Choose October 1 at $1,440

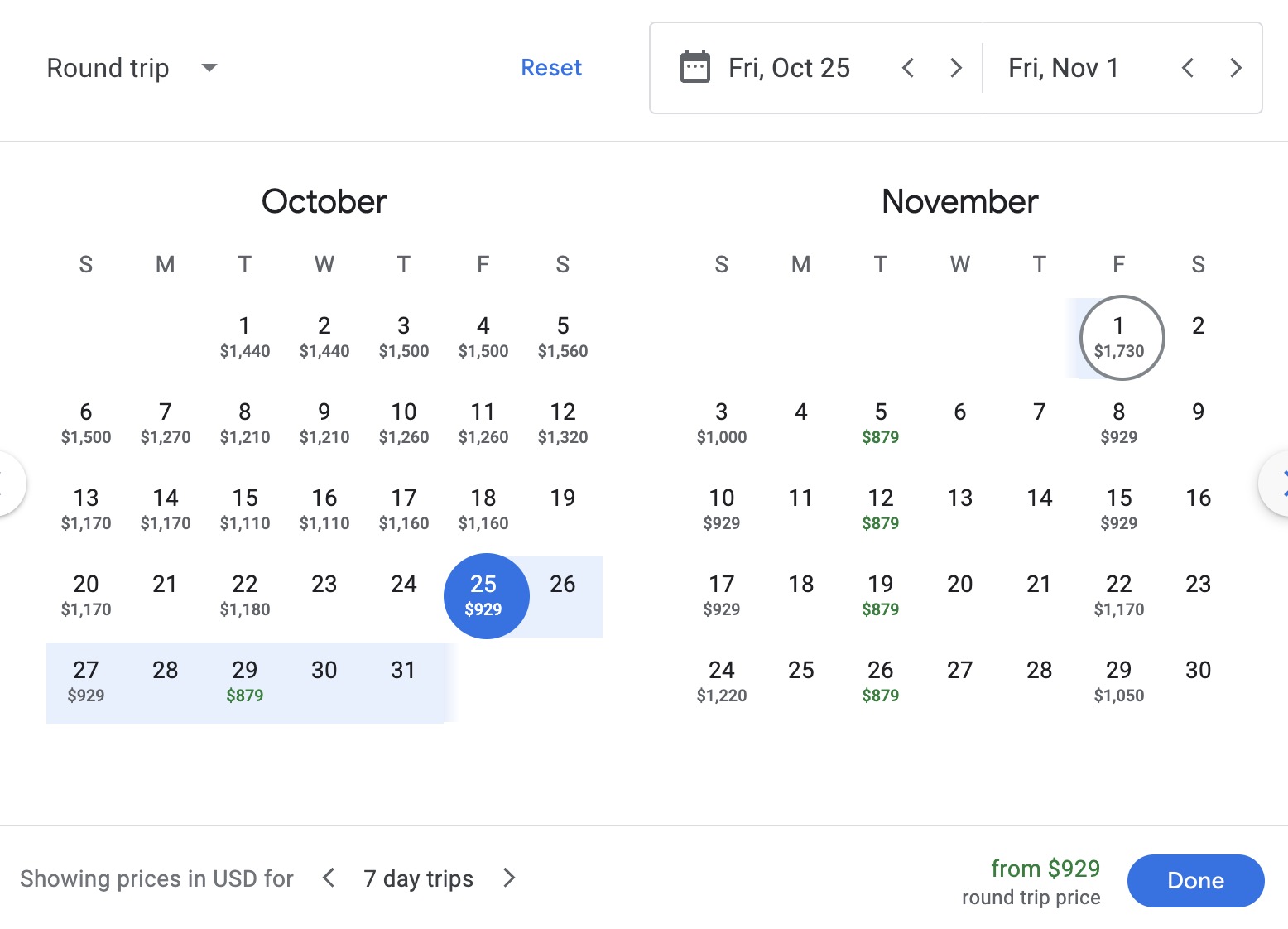coord(245,336)
